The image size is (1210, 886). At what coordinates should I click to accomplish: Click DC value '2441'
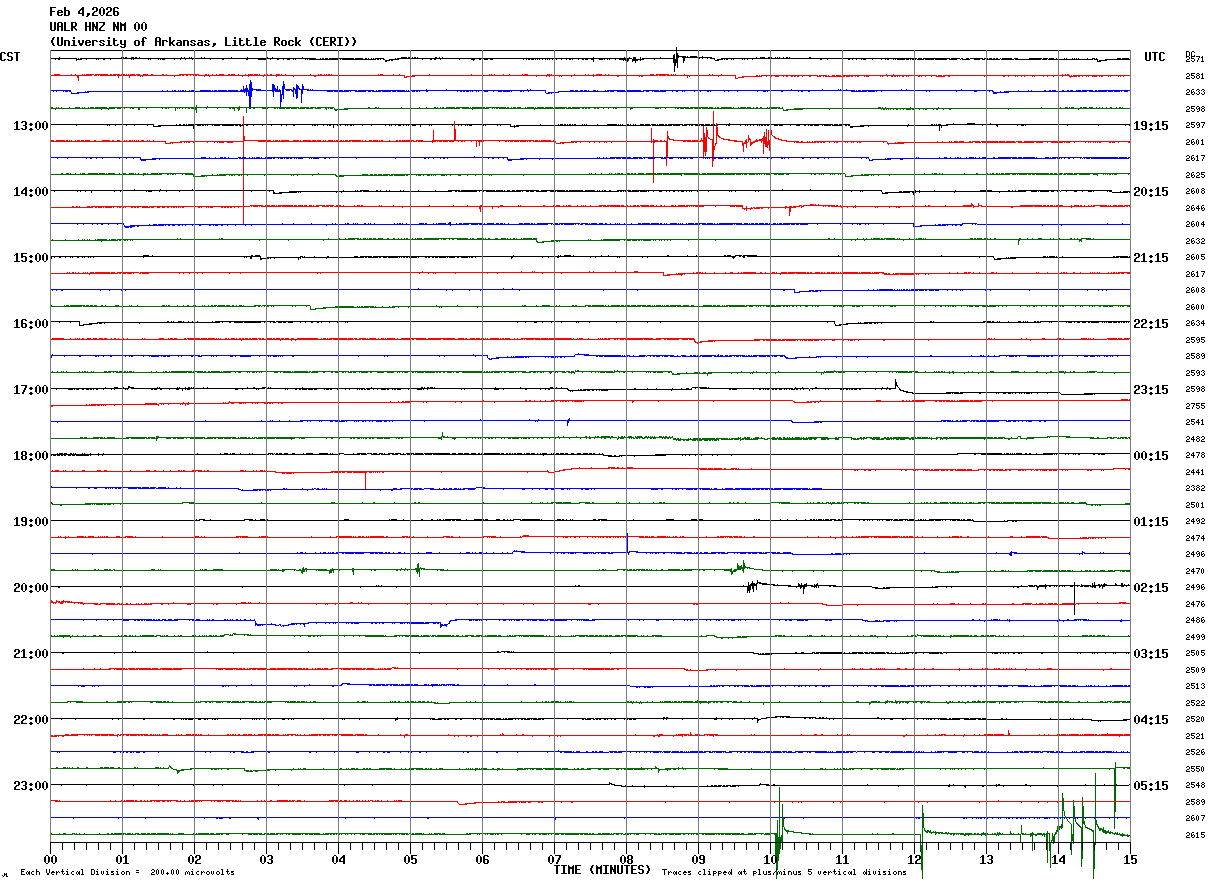click(x=1195, y=472)
